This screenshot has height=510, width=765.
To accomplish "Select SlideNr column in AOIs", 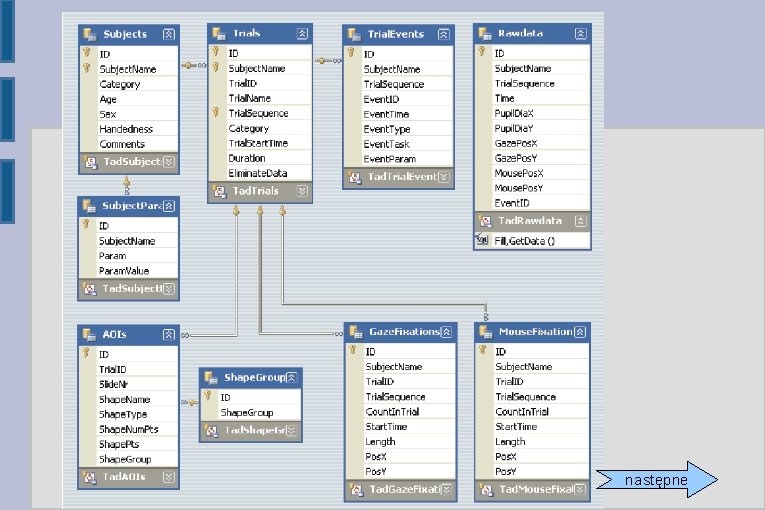I will 129,385.
